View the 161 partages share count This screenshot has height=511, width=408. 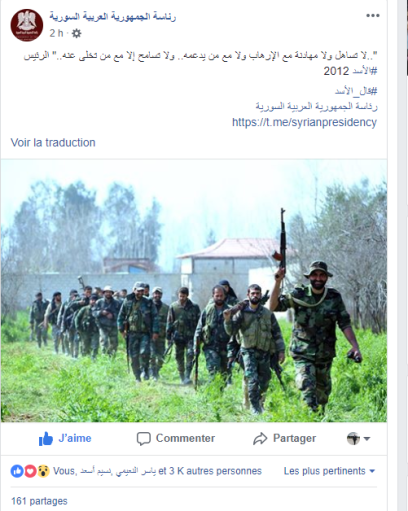coord(39,501)
